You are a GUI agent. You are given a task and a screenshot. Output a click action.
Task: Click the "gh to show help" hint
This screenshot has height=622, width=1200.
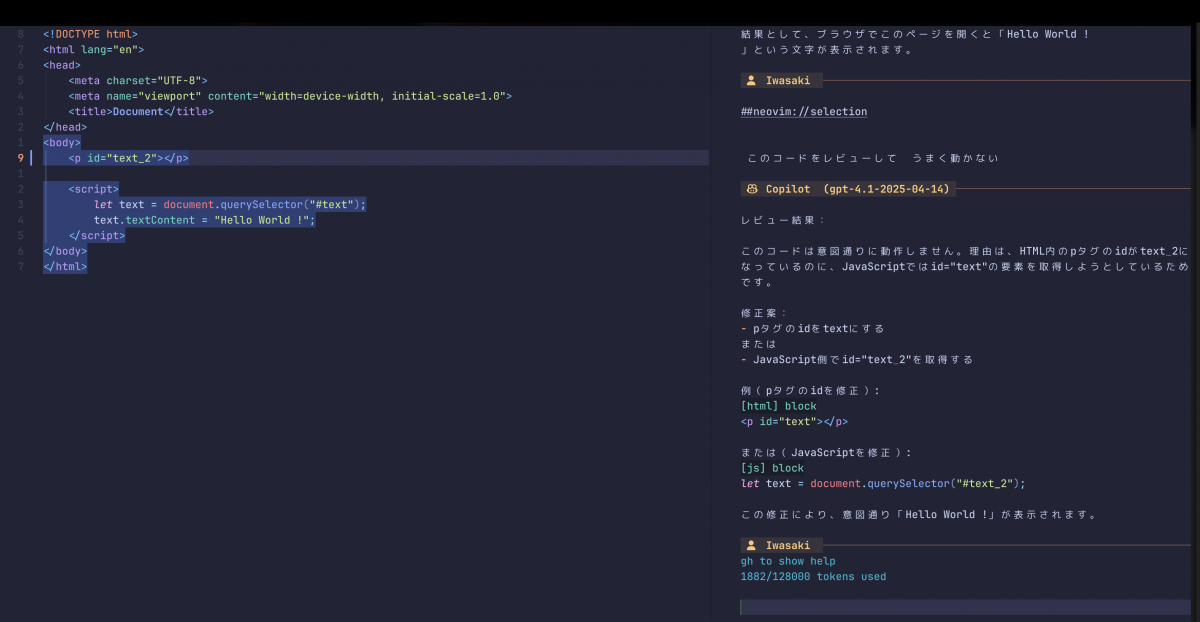click(x=787, y=561)
